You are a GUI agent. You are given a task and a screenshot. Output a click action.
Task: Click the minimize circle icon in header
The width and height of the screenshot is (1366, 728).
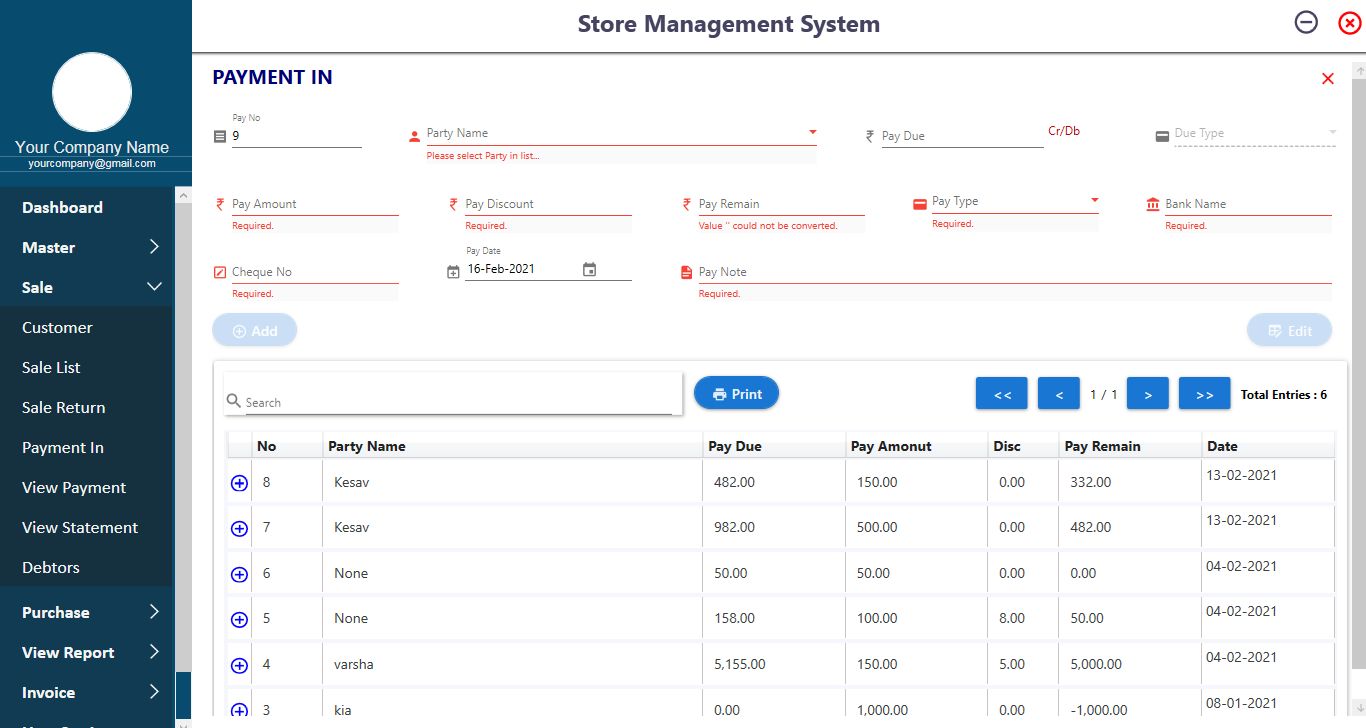point(1306,22)
